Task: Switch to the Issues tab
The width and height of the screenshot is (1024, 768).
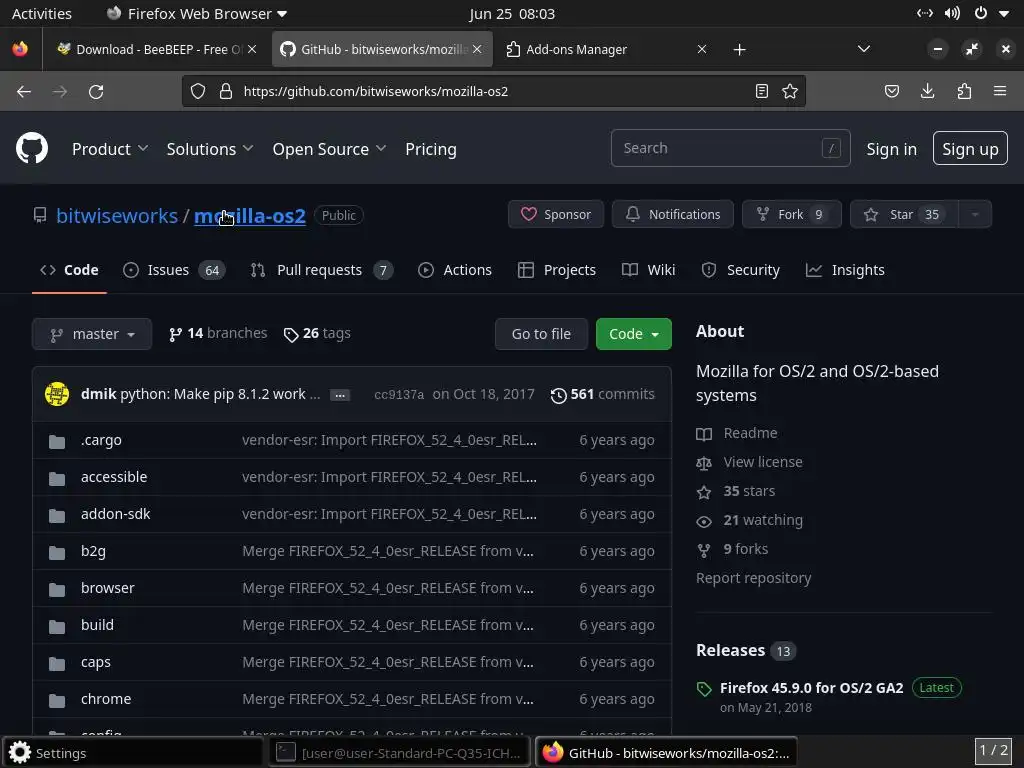Action: 174,270
